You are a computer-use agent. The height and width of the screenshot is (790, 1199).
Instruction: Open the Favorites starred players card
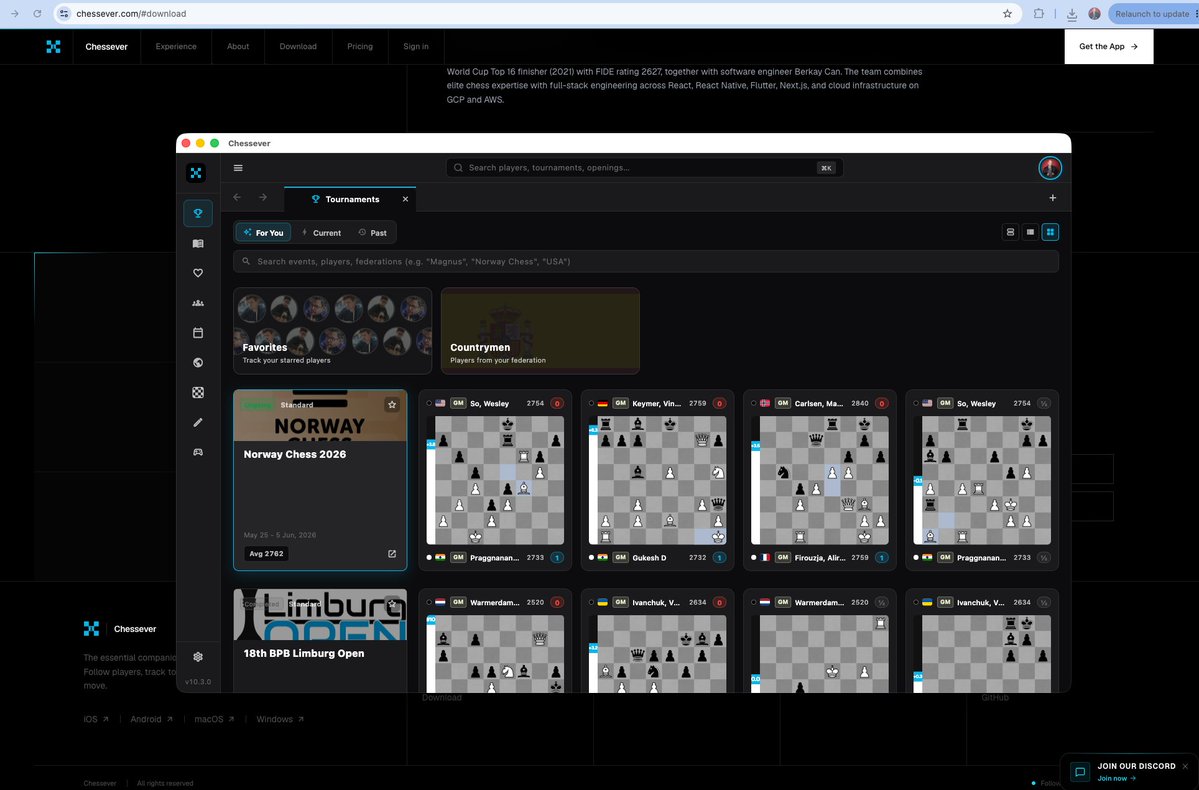tap(333, 331)
